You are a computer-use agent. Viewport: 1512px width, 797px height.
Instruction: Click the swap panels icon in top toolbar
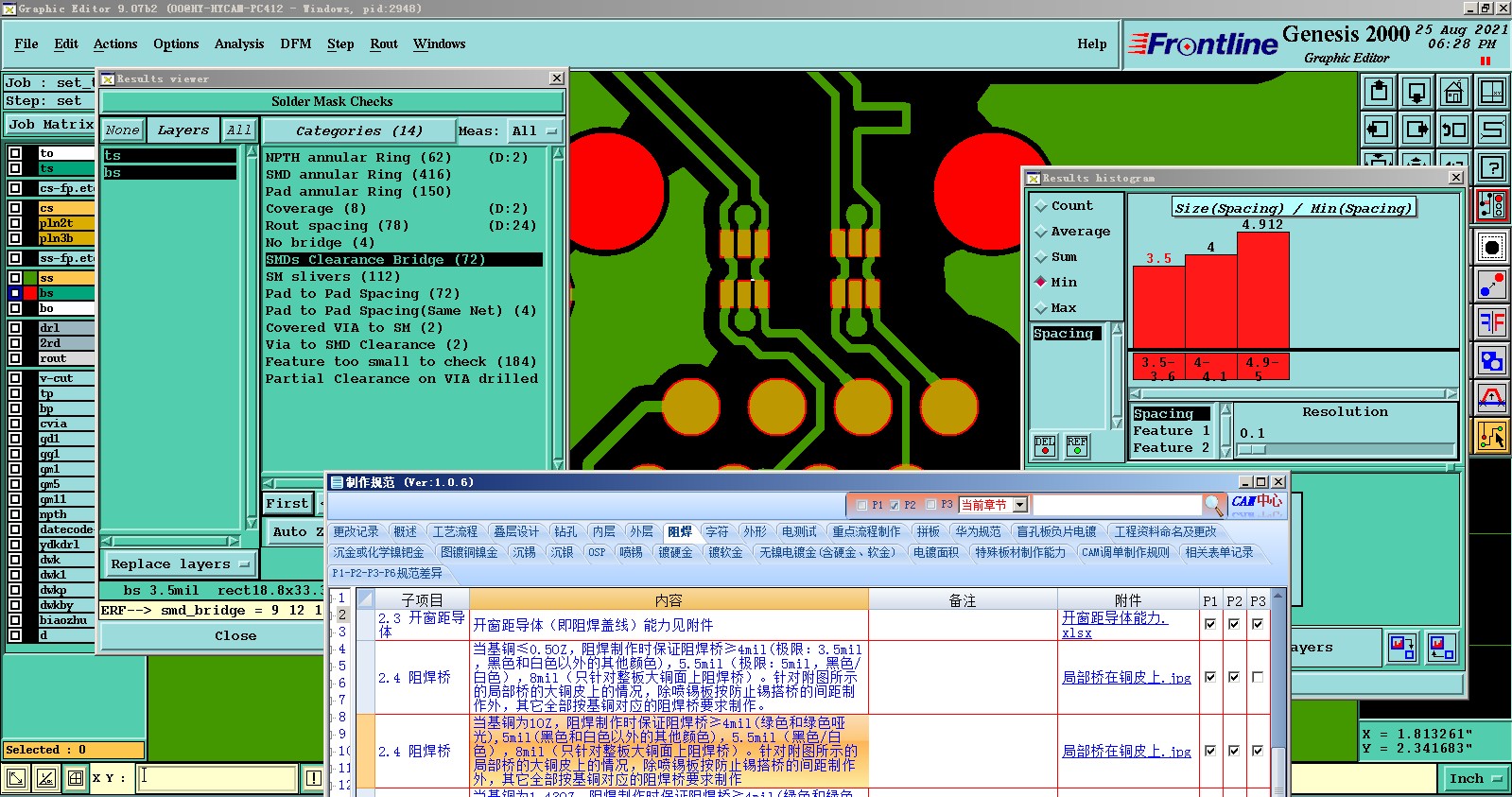pos(1454,130)
